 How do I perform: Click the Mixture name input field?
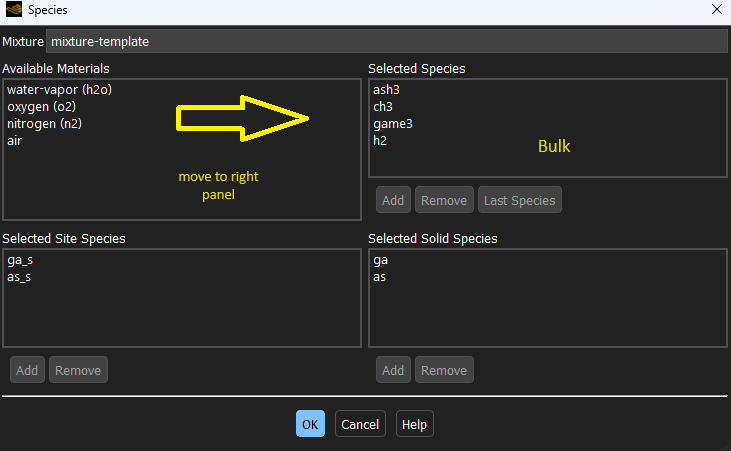pyautogui.click(x=386, y=42)
